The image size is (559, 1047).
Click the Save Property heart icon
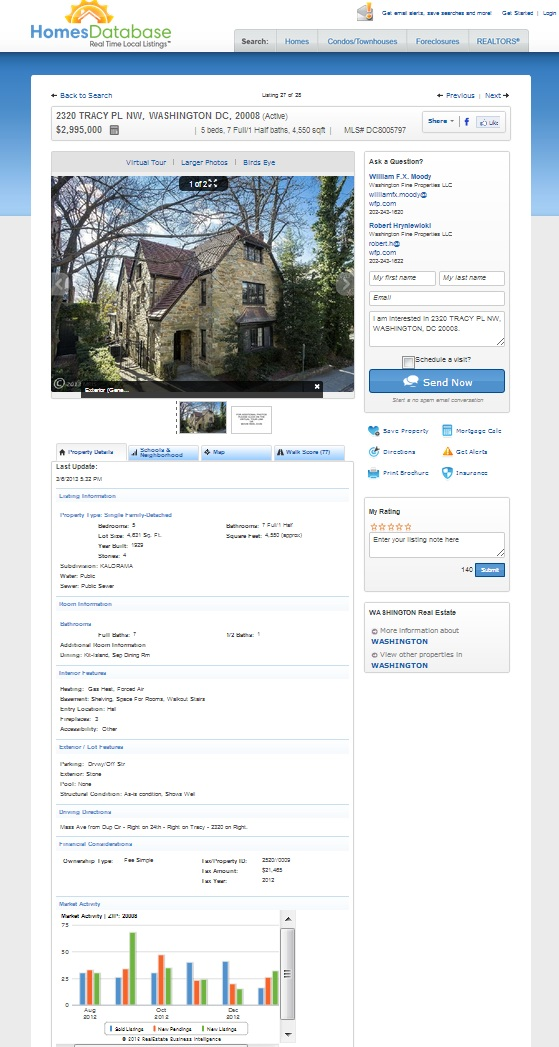click(x=373, y=431)
